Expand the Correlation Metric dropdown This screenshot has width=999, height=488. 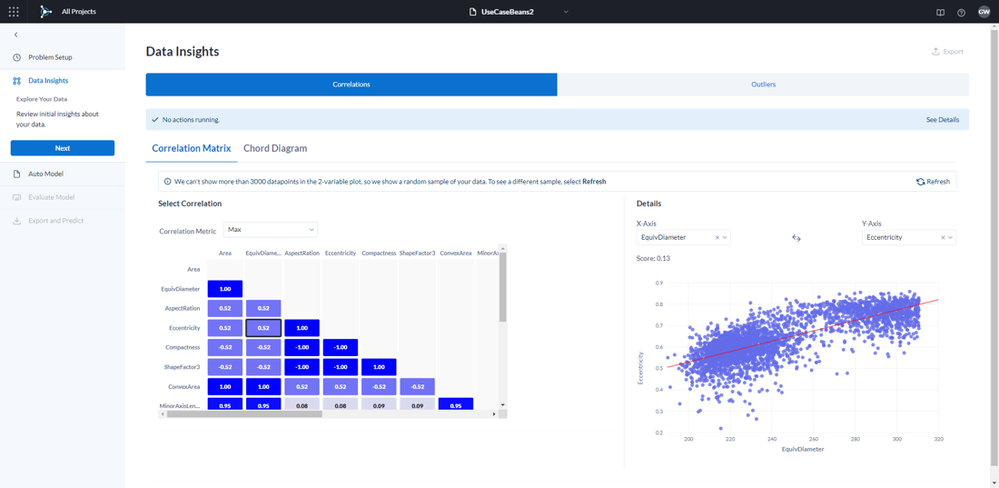click(x=270, y=229)
